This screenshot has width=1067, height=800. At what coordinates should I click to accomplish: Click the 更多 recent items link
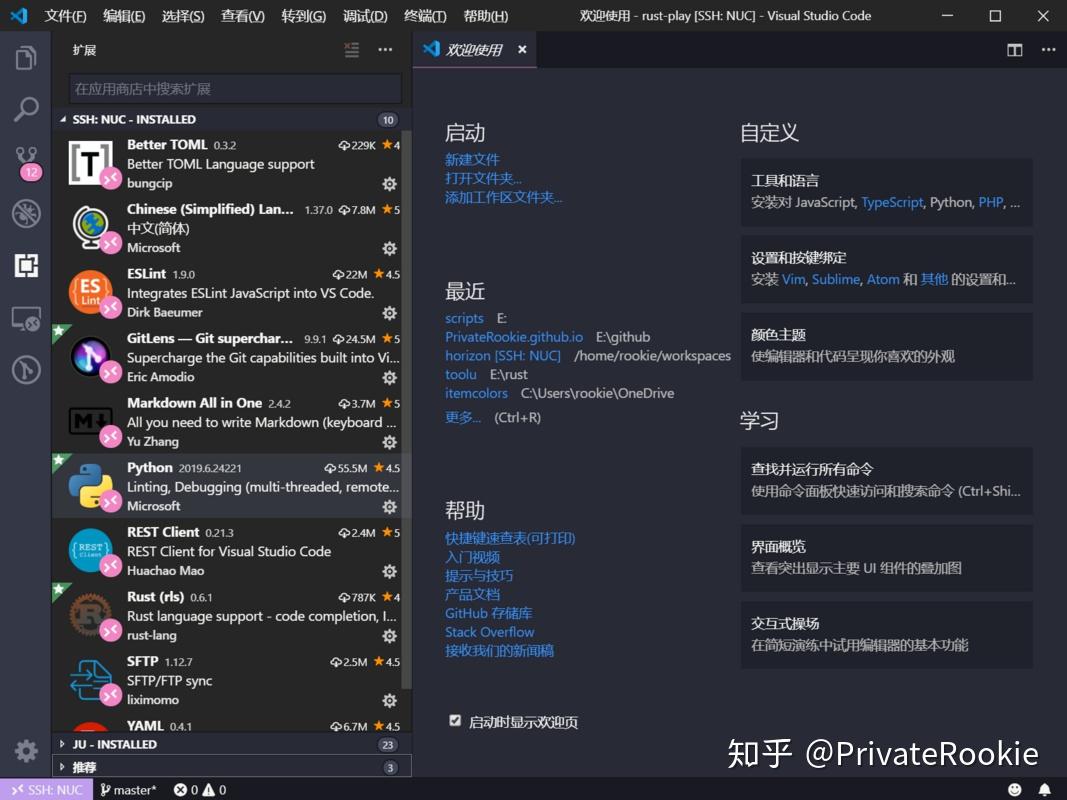coord(463,417)
